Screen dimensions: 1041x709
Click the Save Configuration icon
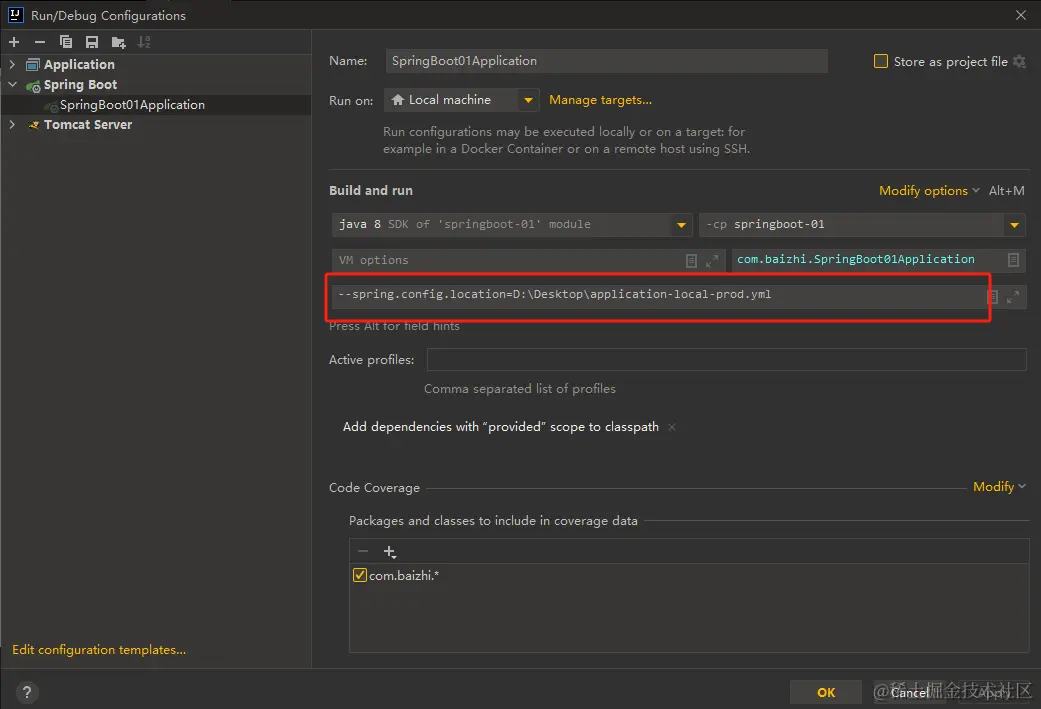pos(92,42)
